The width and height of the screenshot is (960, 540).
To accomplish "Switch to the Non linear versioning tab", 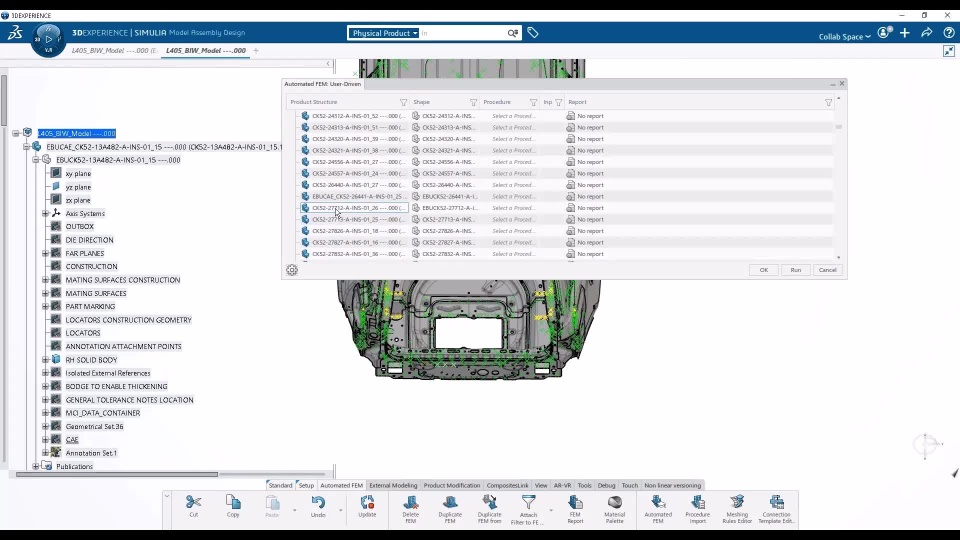I will click(672, 486).
